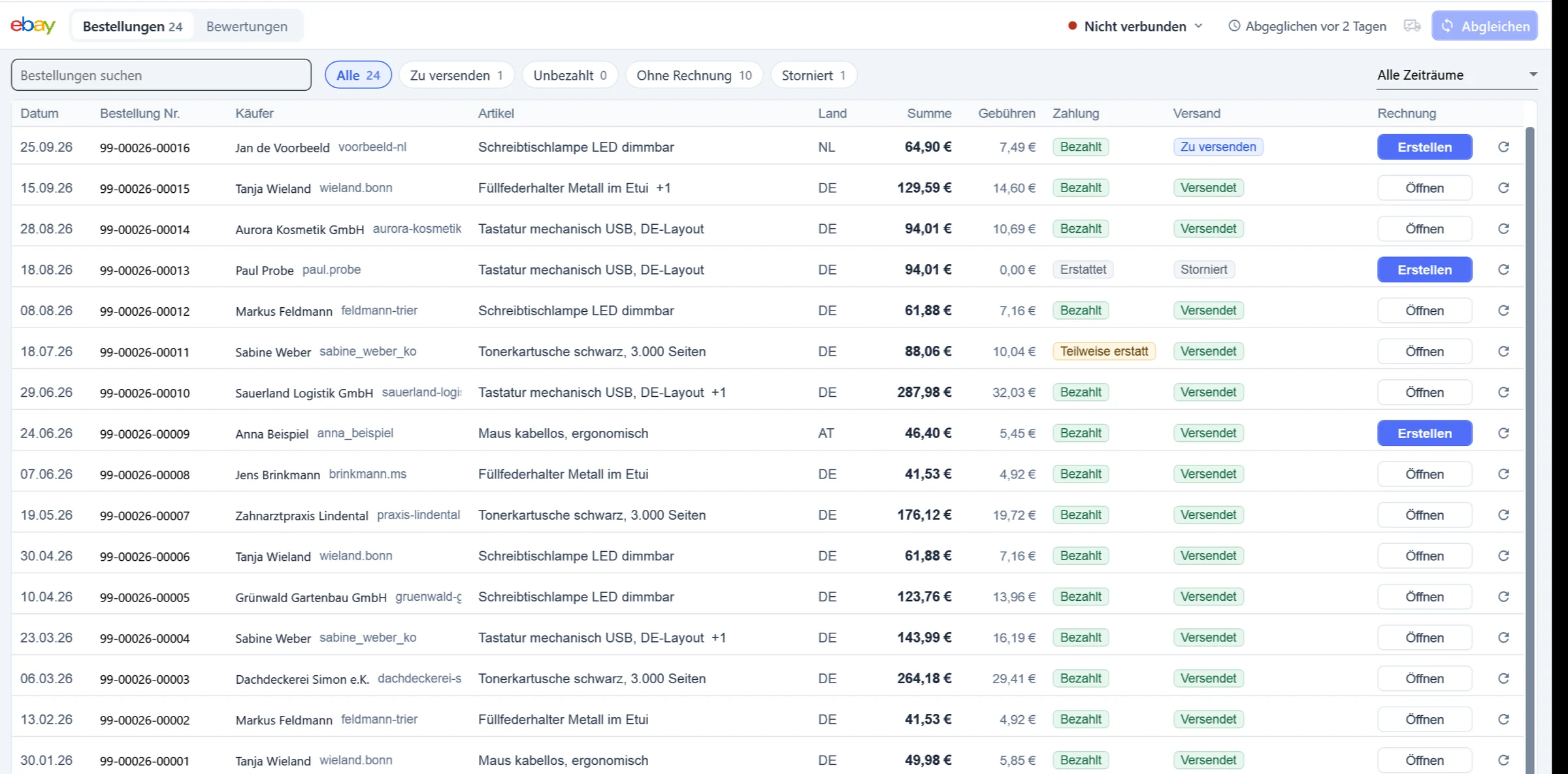Open invoice for Jens Brinkmann order
Viewport: 1568px width, 774px height.
[1424, 474]
